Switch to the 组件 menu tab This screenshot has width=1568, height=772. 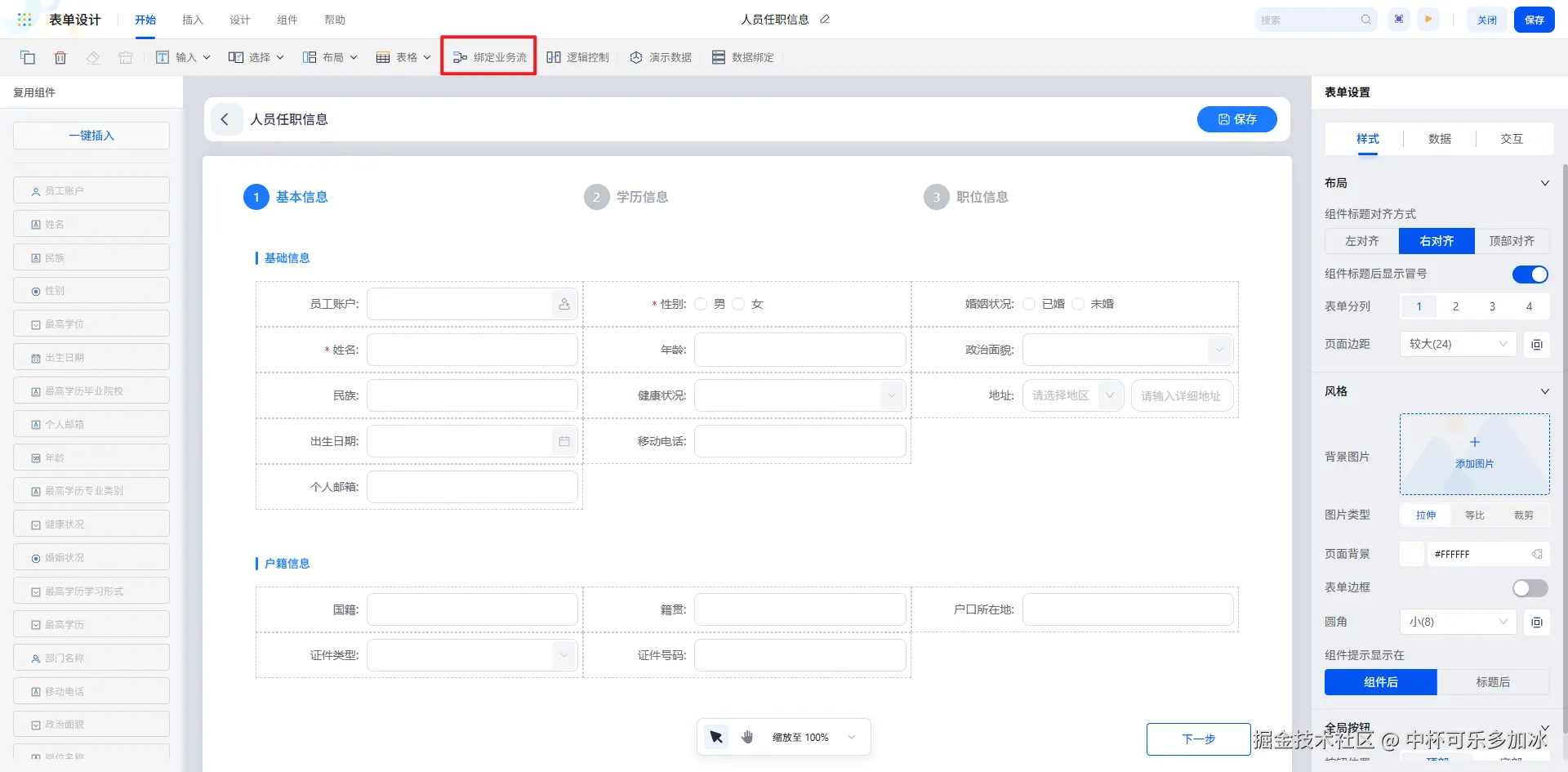click(287, 20)
